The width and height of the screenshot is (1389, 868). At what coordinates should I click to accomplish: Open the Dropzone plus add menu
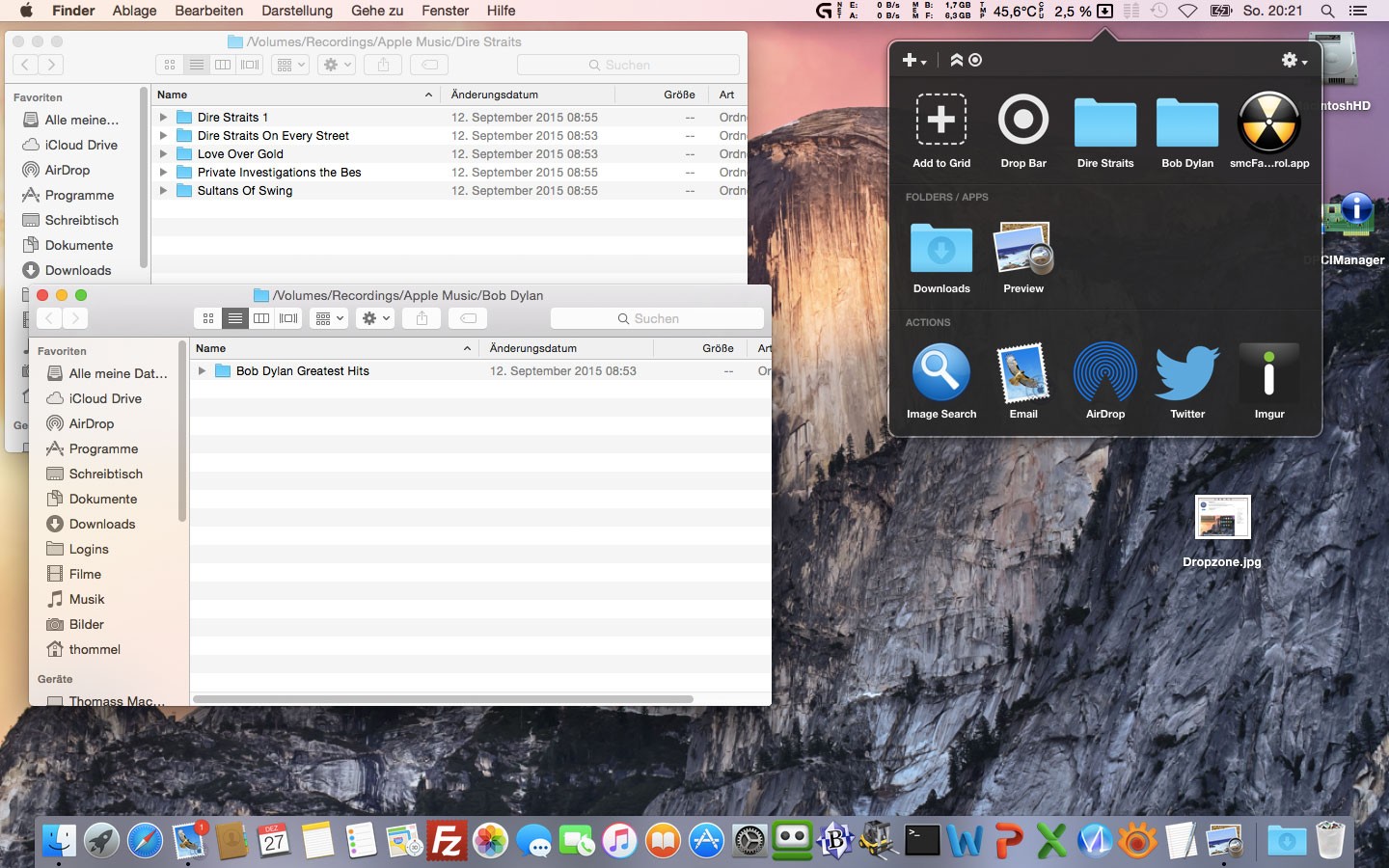click(912, 60)
